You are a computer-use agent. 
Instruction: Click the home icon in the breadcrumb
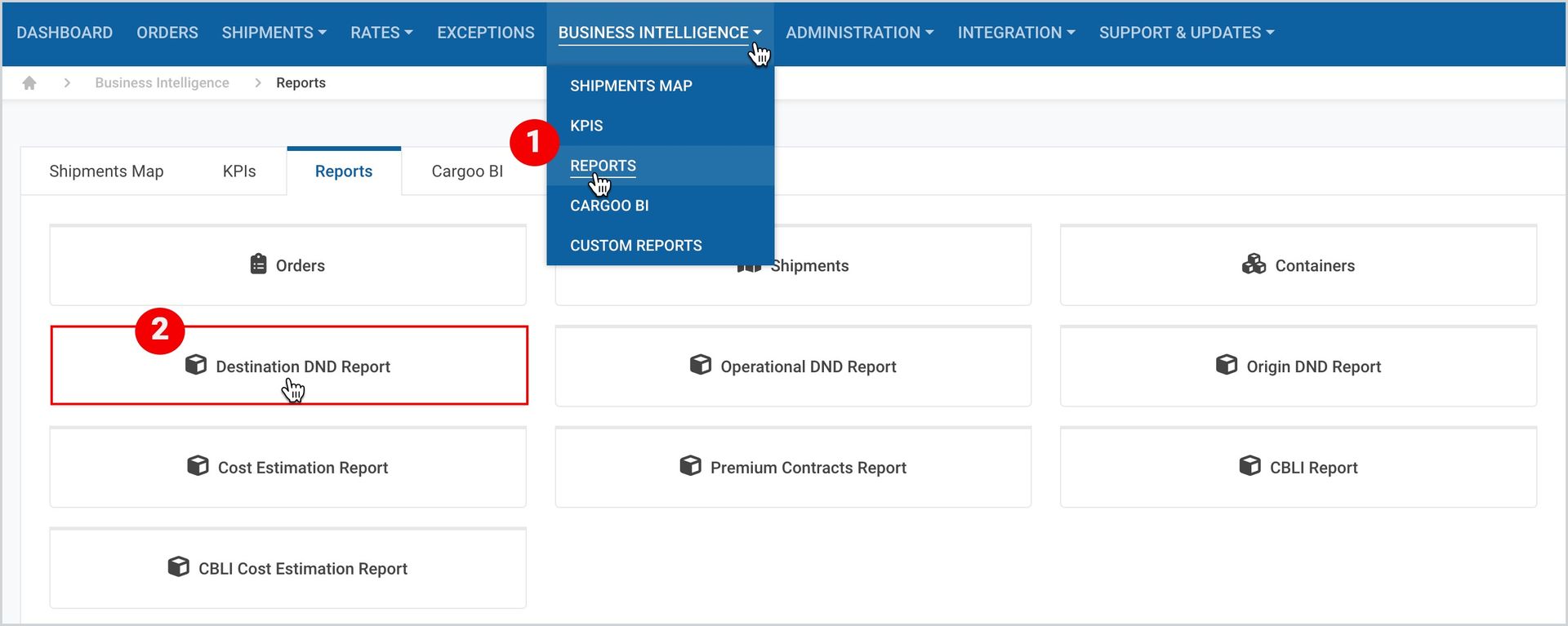[29, 82]
